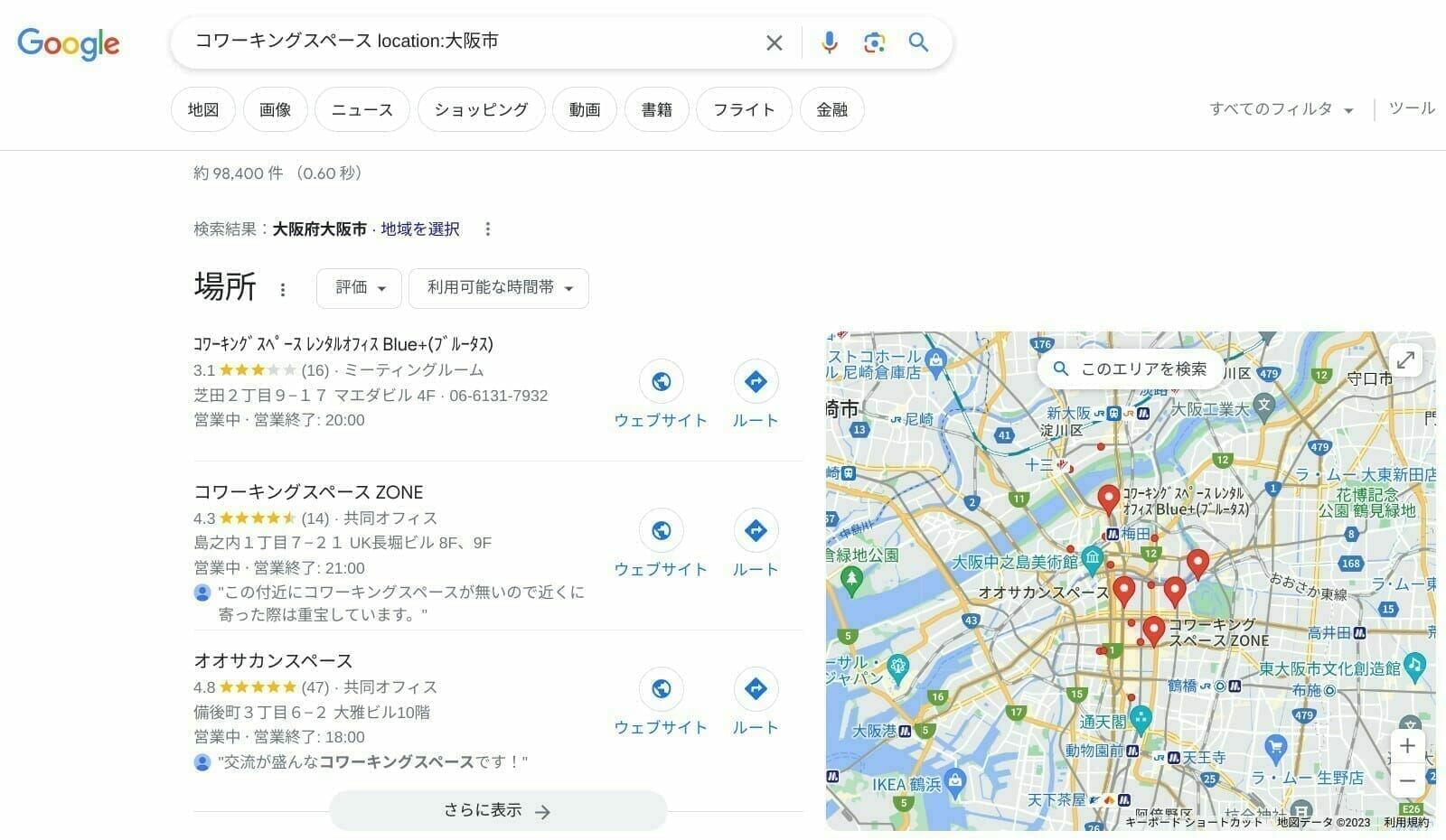Click the 3.1 star rating of Blue+

245,370
